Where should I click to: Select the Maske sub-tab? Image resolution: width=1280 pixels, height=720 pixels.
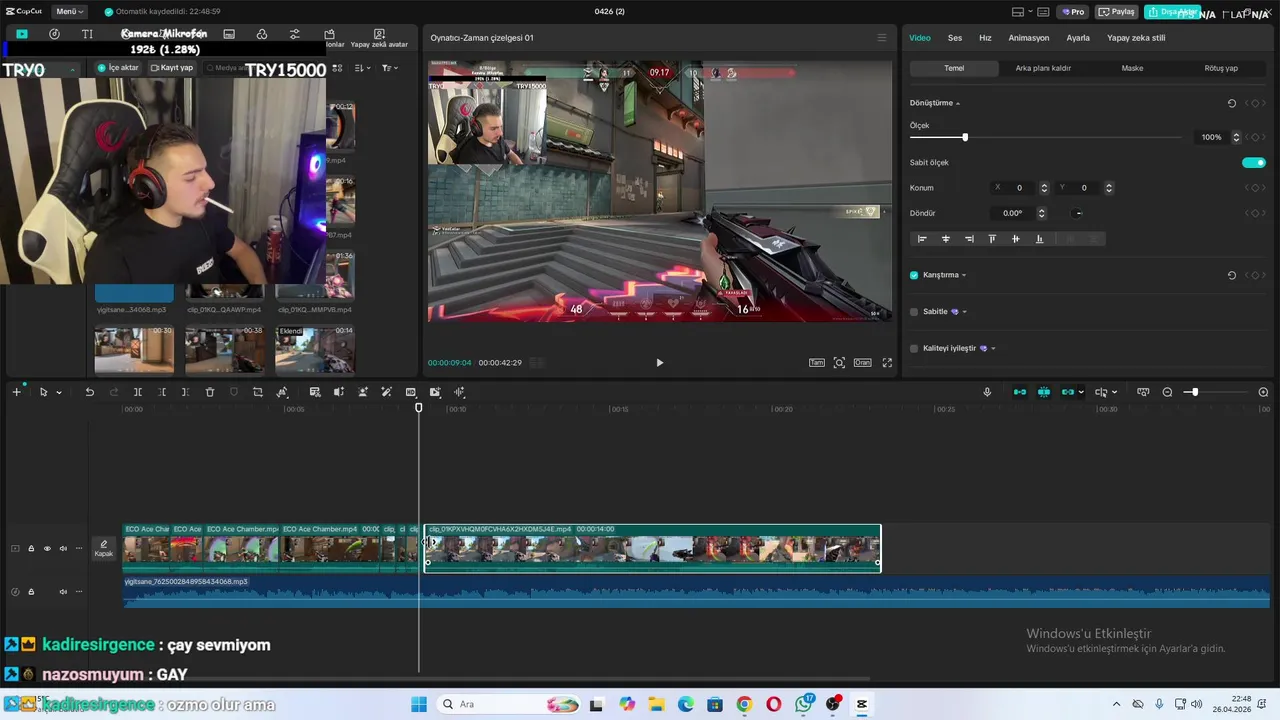[x=1132, y=68]
